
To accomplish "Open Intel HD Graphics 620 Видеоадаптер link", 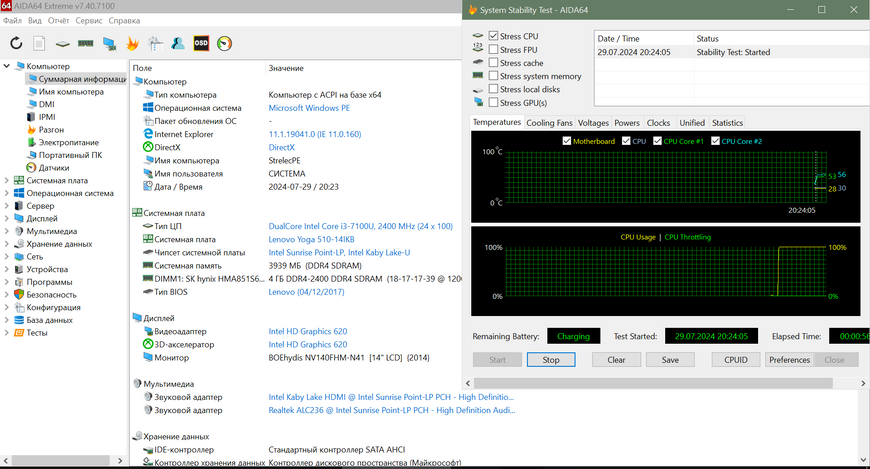I will pyautogui.click(x=308, y=331).
